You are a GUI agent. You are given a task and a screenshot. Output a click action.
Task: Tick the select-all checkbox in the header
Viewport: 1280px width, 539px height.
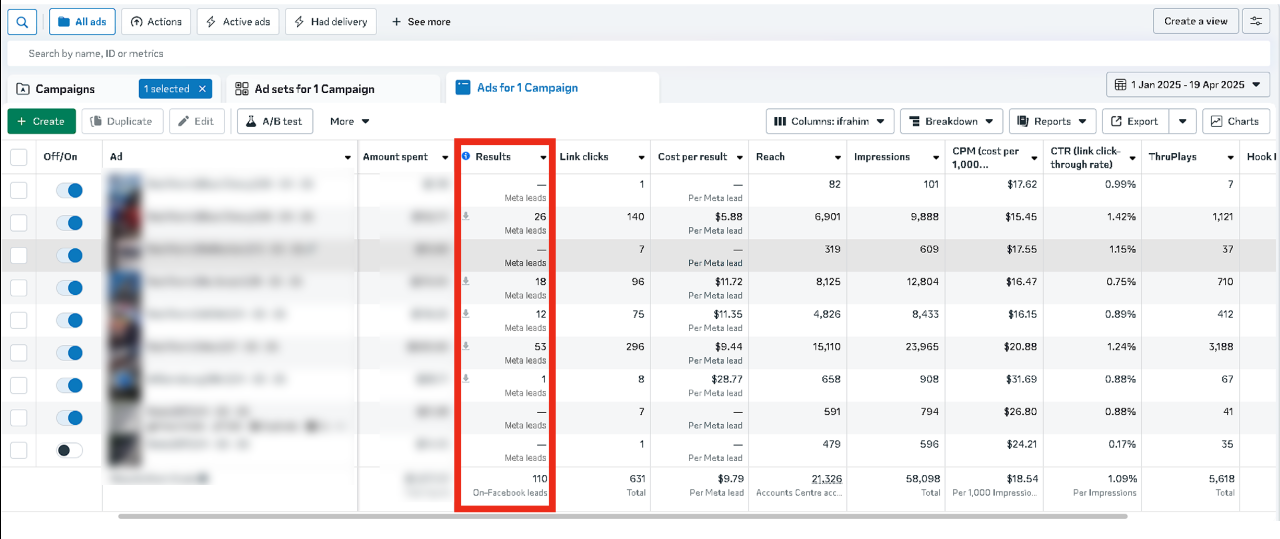(x=19, y=157)
